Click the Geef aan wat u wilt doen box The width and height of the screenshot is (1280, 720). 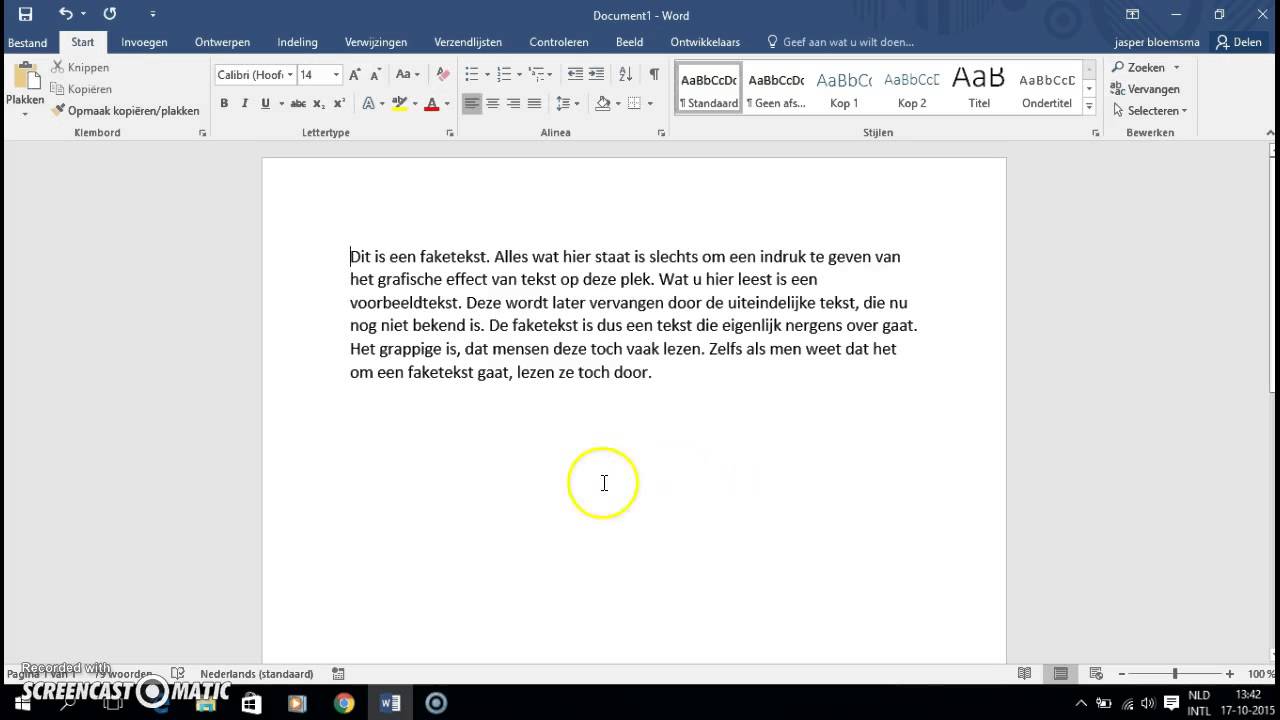pos(840,42)
